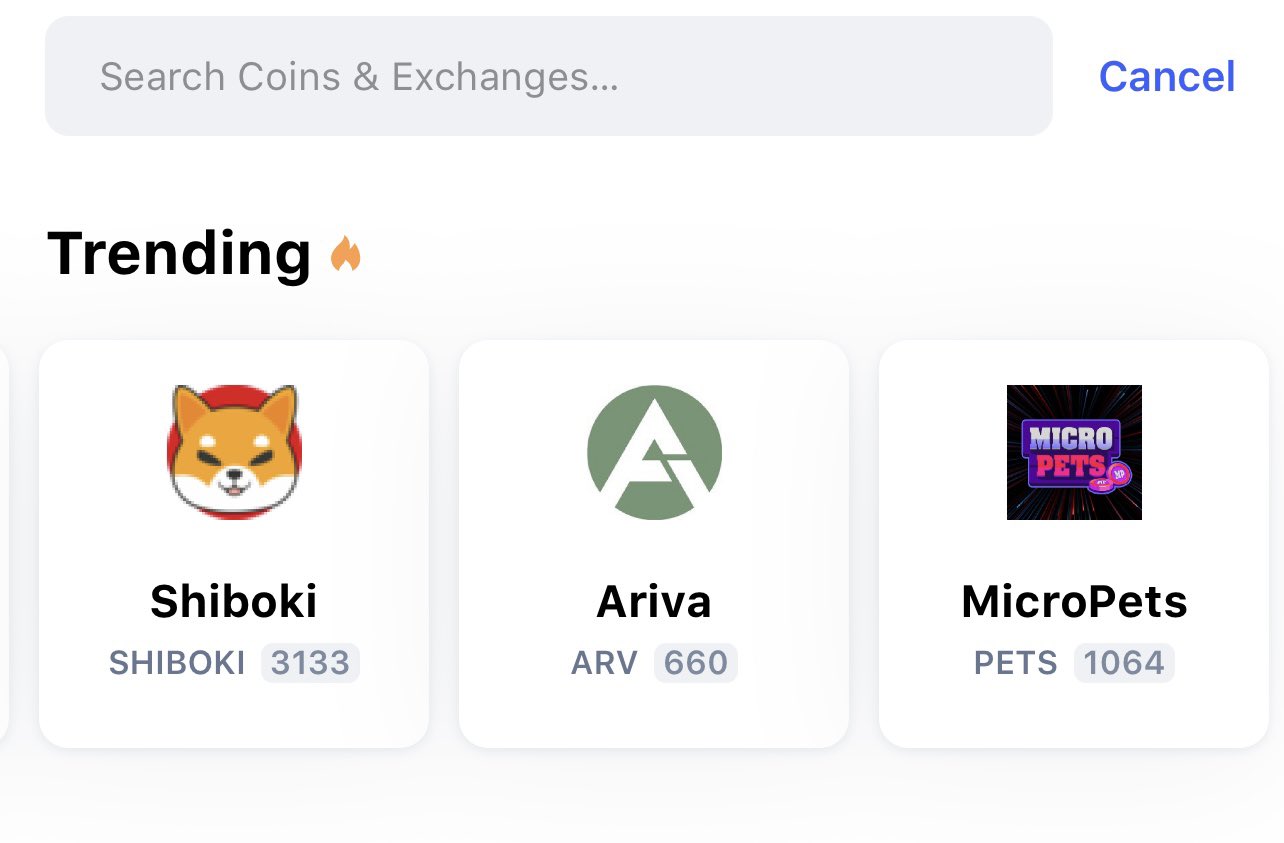Click the partially visible card at left edge
1284x843 pixels.
[4, 544]
